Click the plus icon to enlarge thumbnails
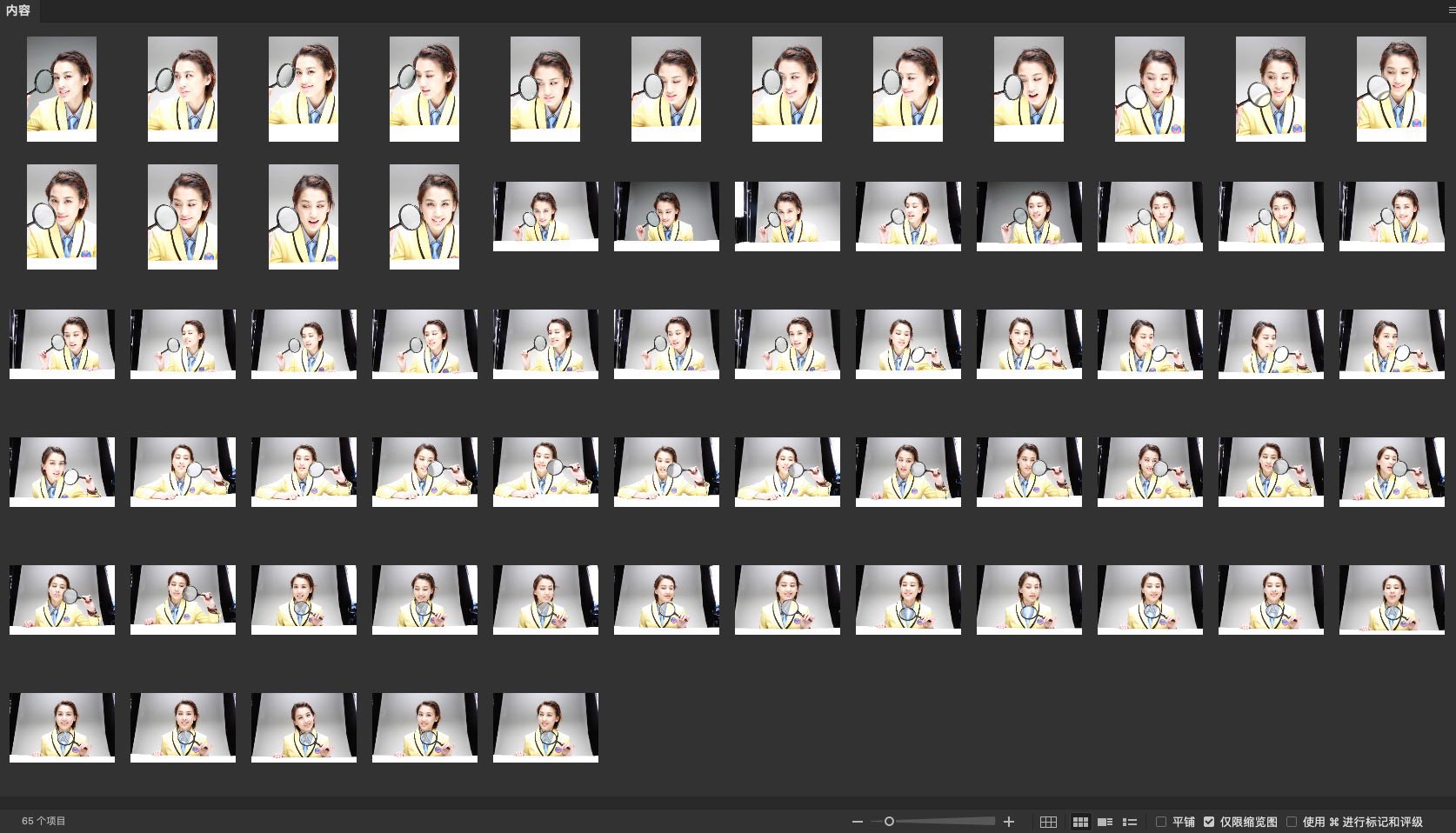1456x833 pixels. tap(1009, 822)
